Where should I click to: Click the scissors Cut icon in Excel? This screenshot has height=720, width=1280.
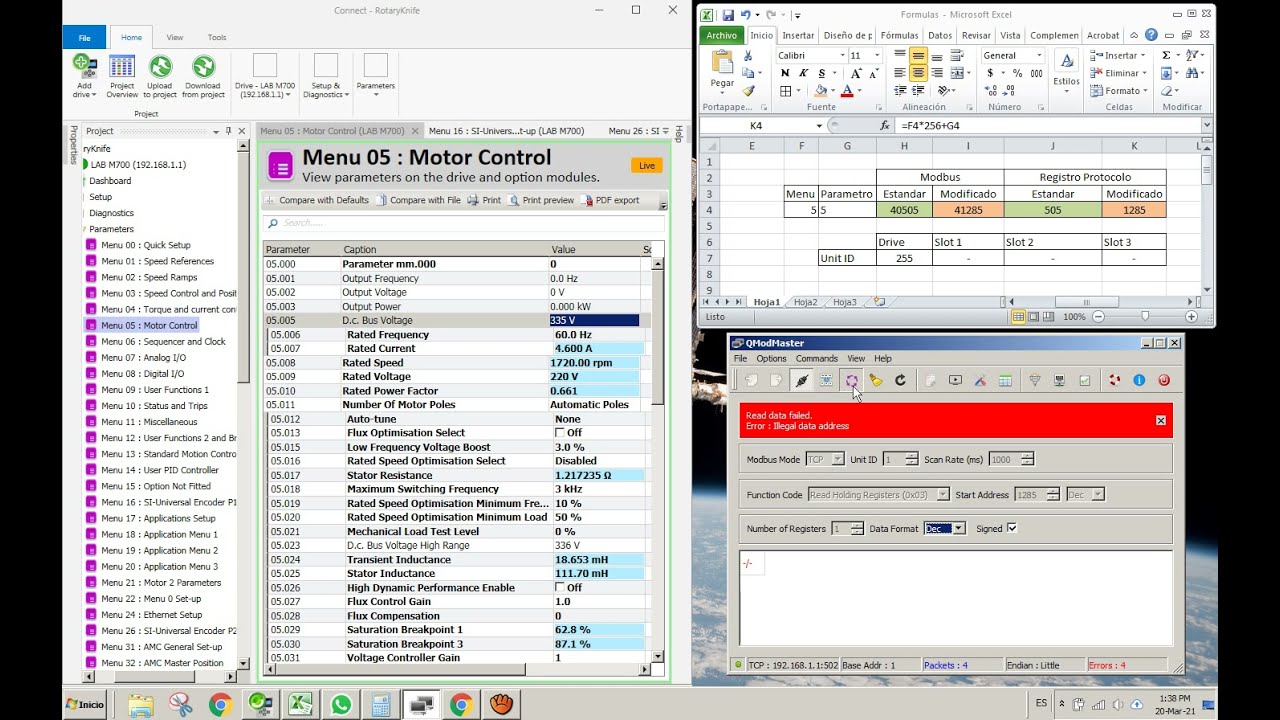click(x=748, y=56)
